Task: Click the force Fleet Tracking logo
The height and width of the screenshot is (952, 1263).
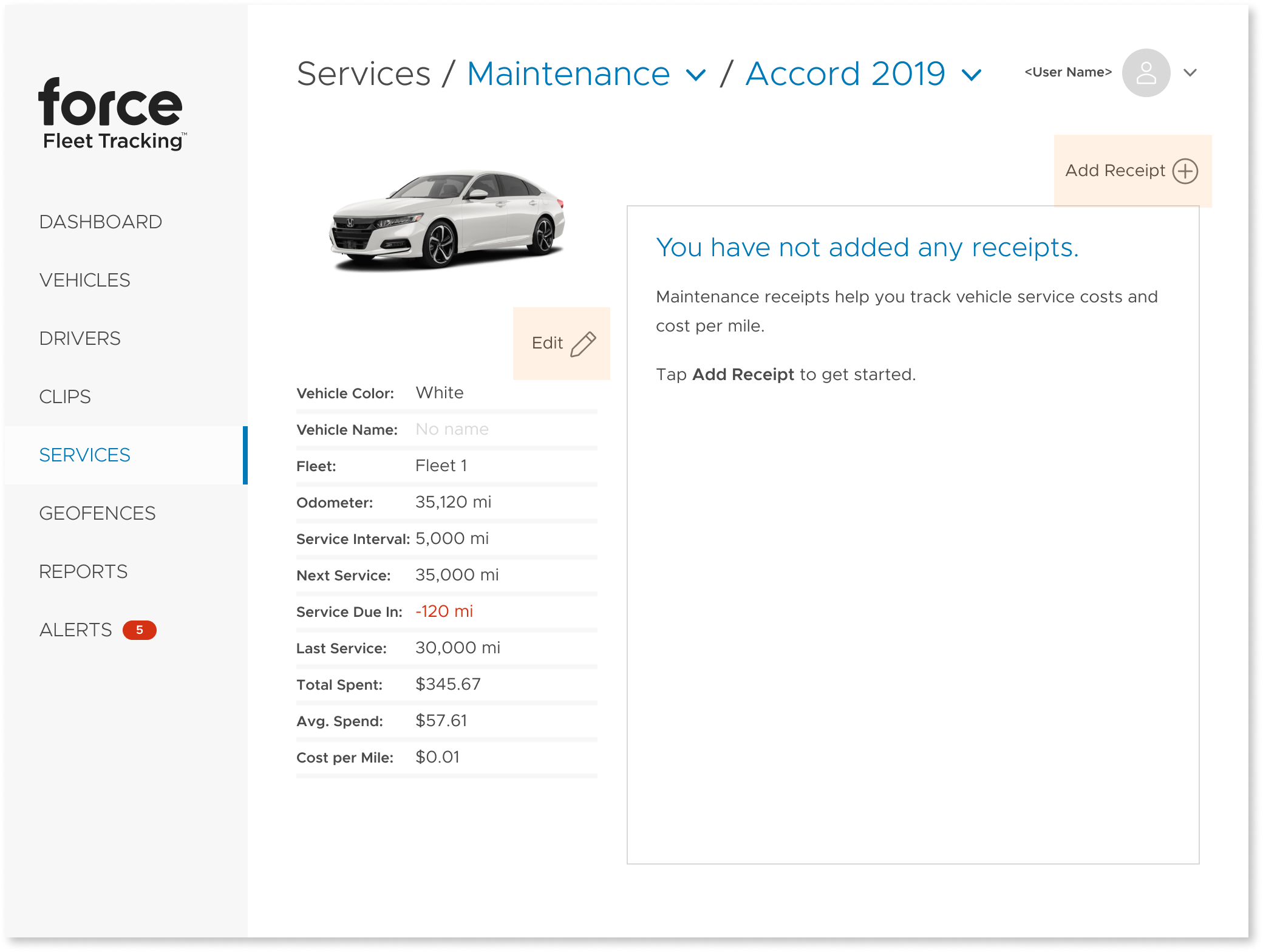Action: point(112,114)
